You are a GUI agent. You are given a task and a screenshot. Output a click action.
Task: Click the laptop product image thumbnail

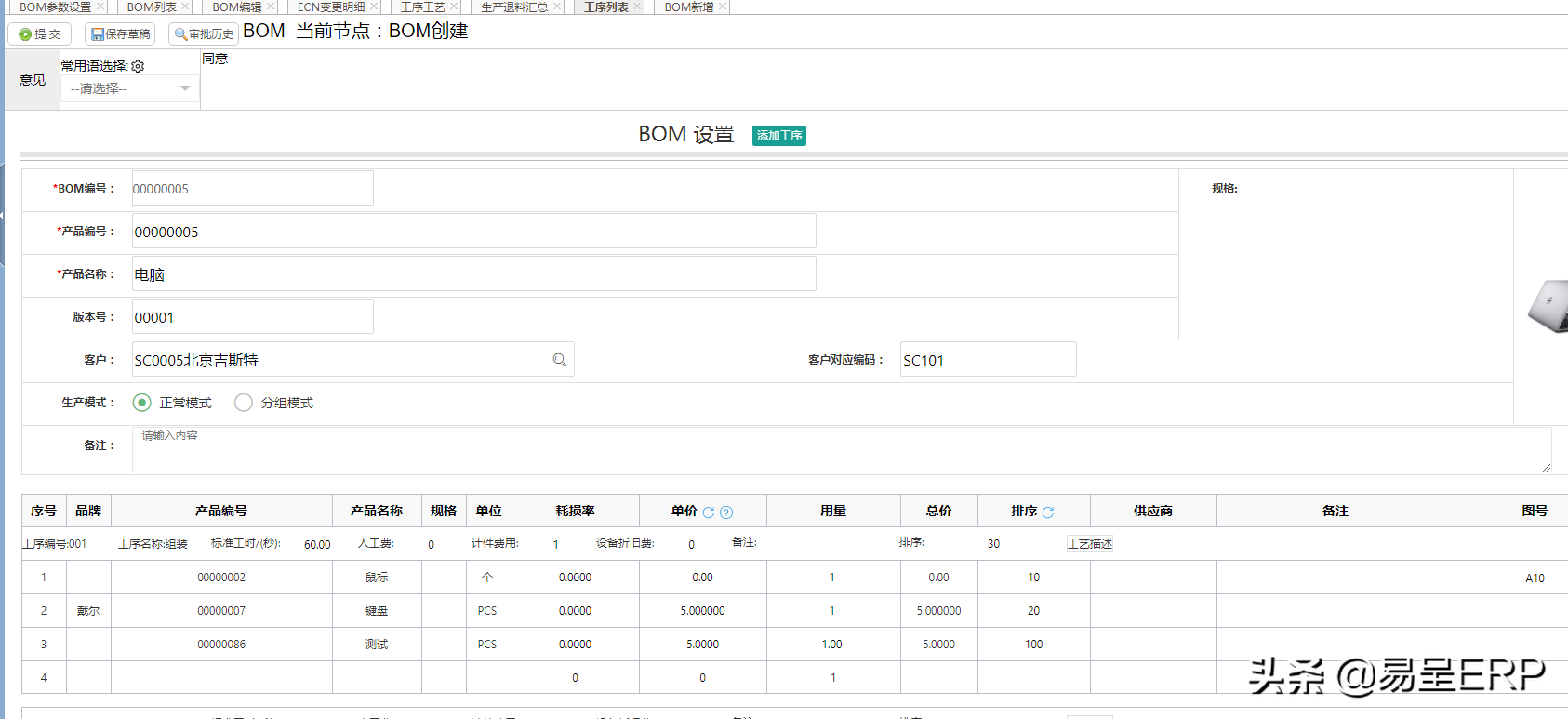[1548, 307]
